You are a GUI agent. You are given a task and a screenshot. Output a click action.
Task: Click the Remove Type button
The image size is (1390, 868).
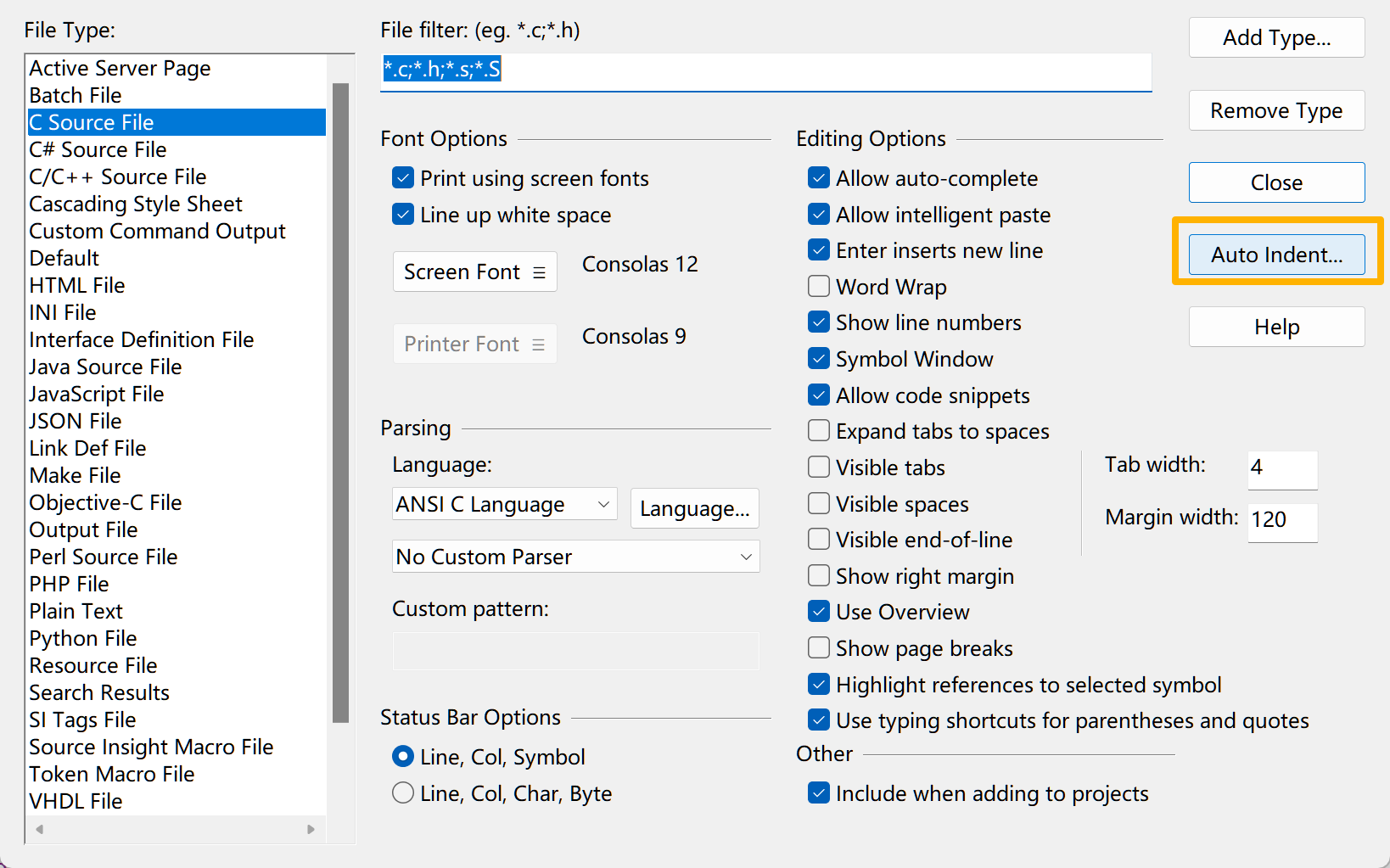(x=1277, y=110)
